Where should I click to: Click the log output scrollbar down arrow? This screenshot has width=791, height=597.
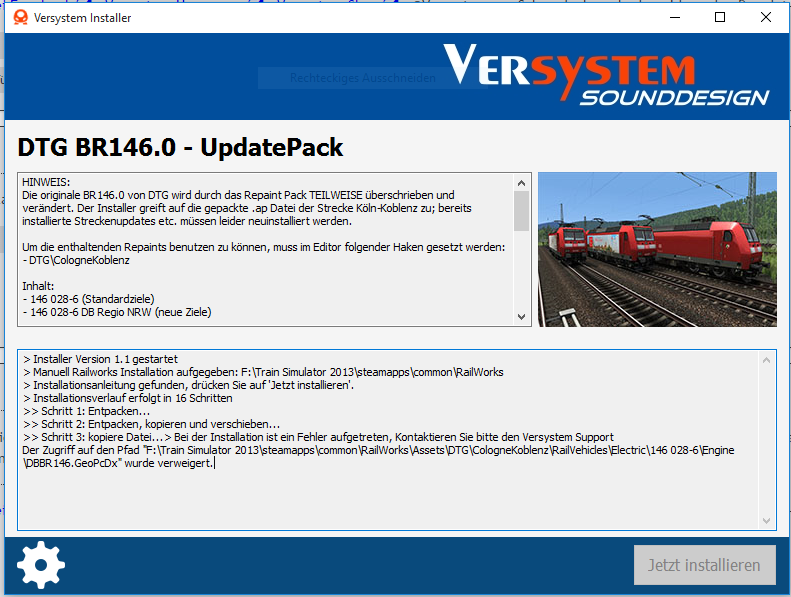[x=766, y=520]
